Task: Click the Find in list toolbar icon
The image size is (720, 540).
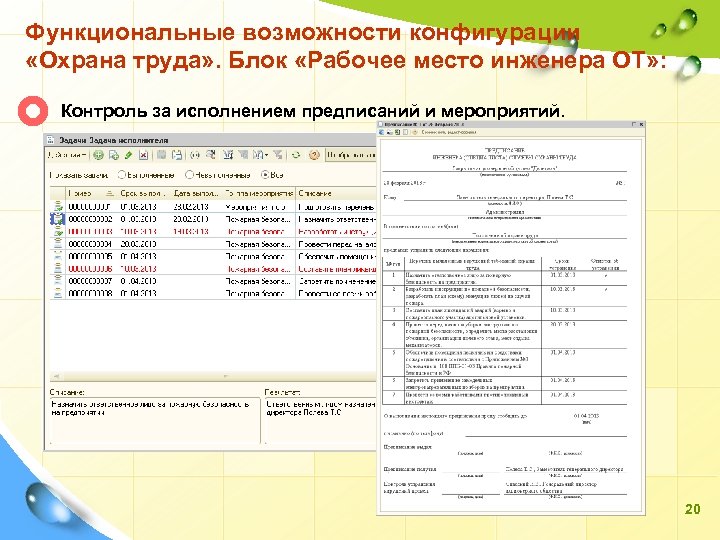Action: pos(211,155)
